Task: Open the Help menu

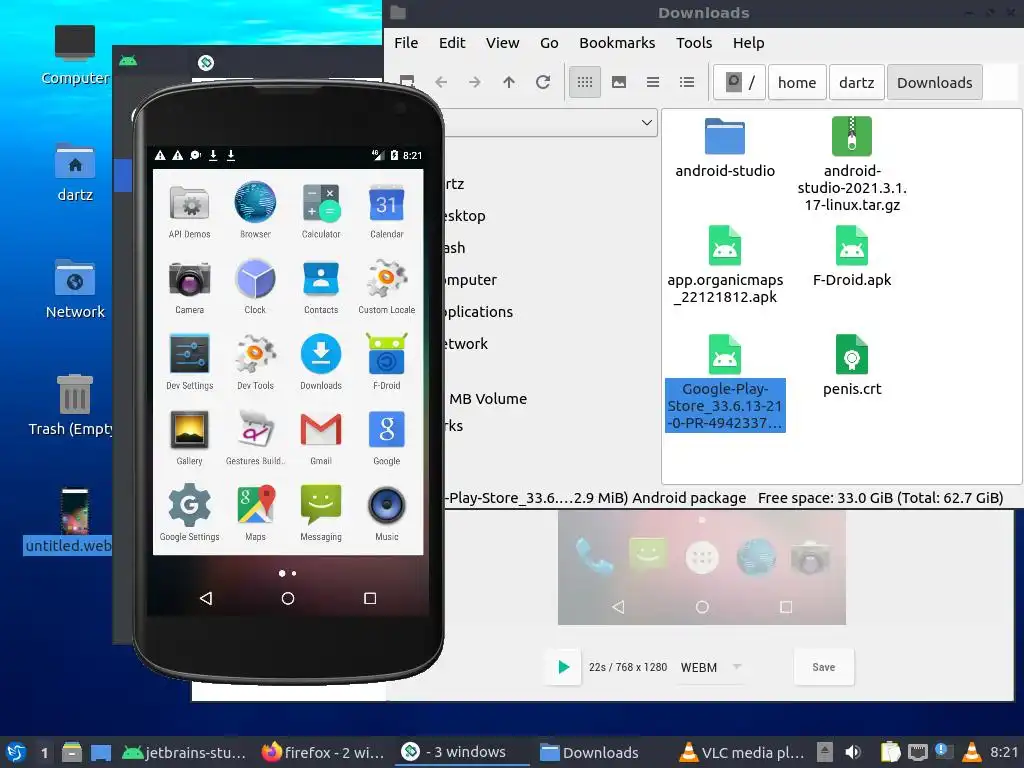Action: point(748,43)
